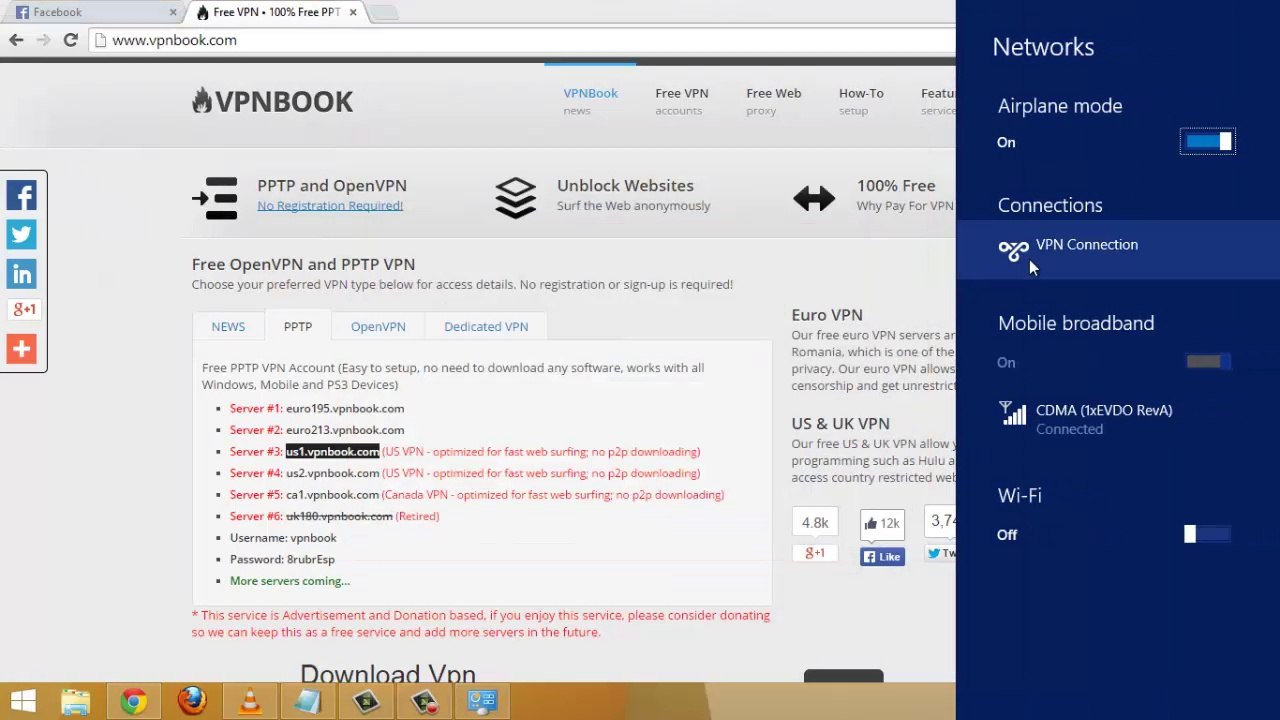The height and width of the screenshot is (720, 1280).
Task: Switch to the OpenVPN tab
Action: [x=378, y=327]
